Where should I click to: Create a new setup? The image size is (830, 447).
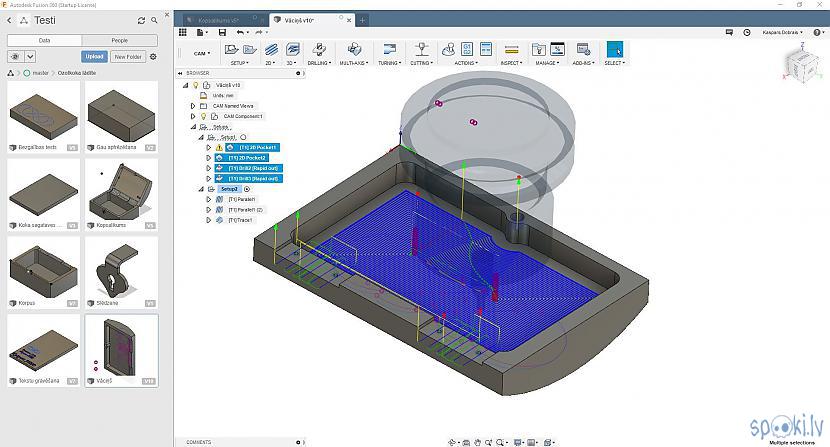[231, 49]
